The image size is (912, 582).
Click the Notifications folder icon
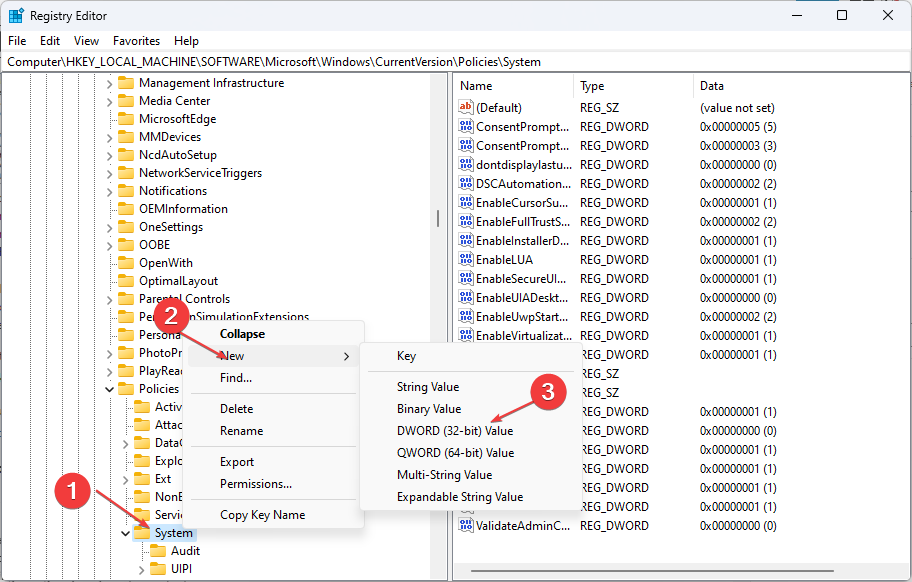coord(126,191)
